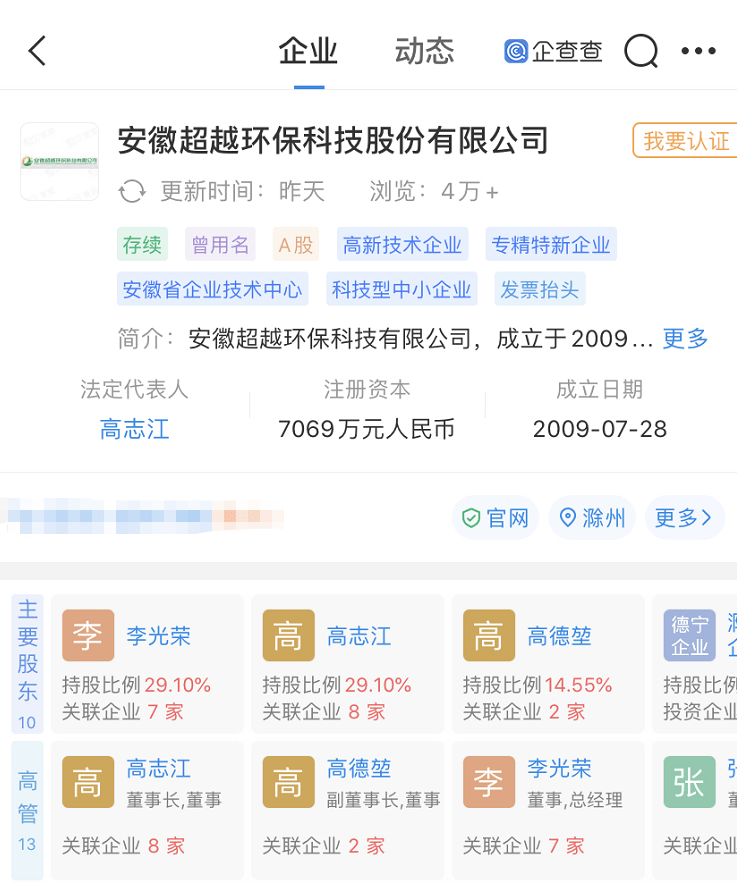Viewport: 737px width, 886px height.
Task: Tap the location pin icon on 滁州
Action: [x=567, y=518]
